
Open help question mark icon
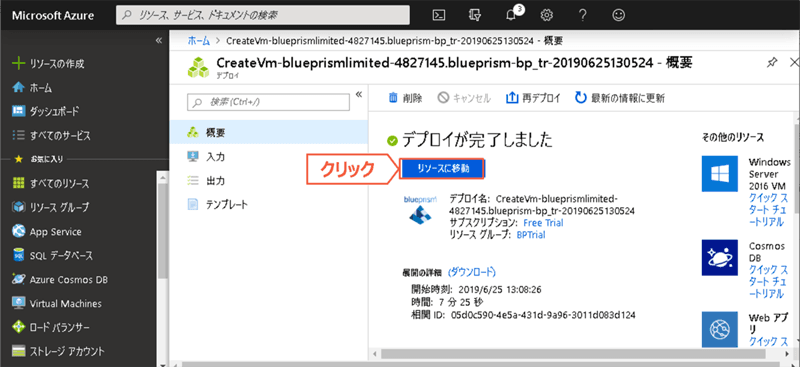pos(583,15)
